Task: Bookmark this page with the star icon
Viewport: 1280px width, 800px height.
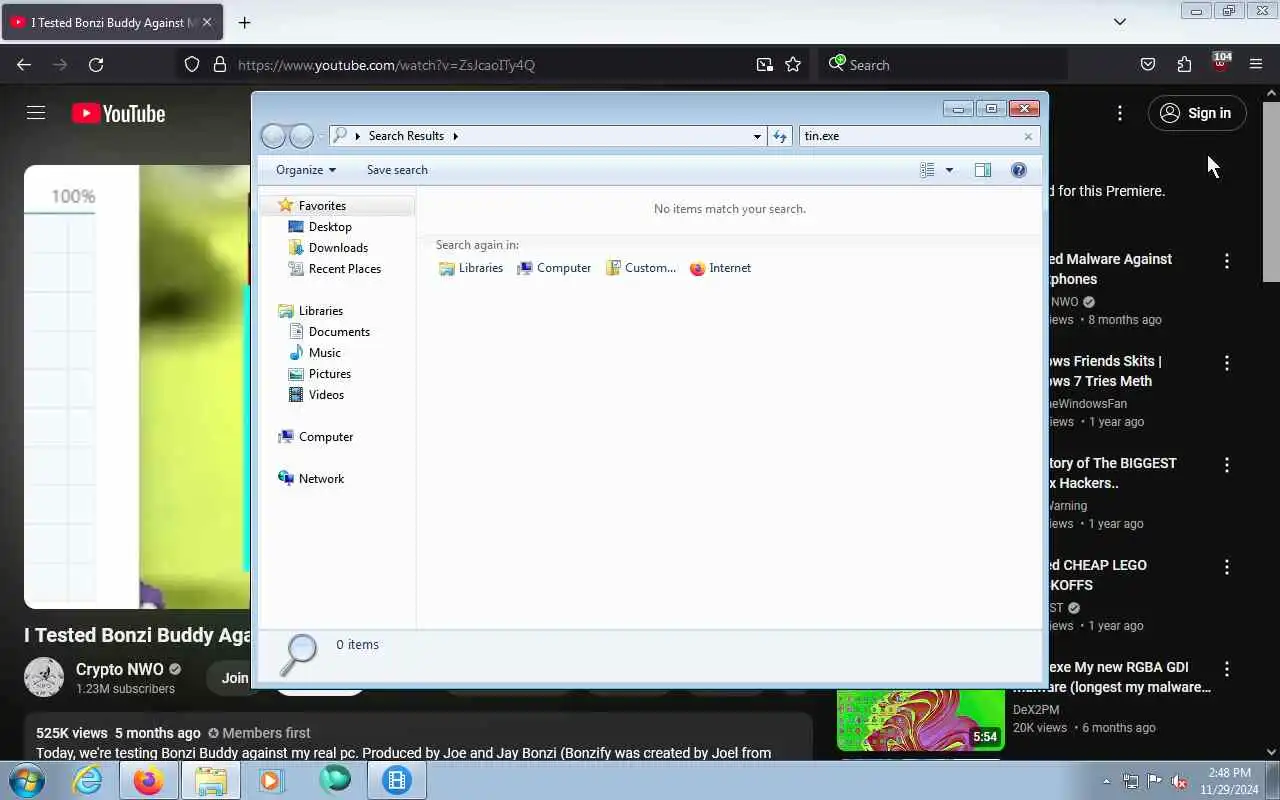Action: (x=793, y=65)
